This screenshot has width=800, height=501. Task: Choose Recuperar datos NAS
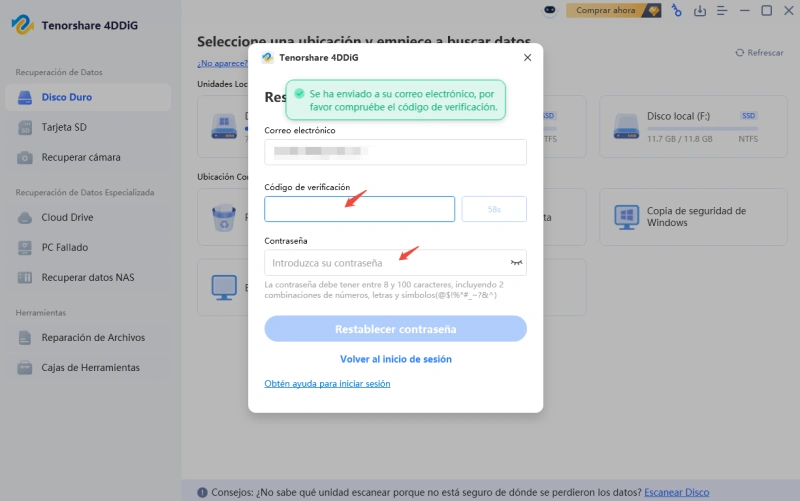tap(88, 278)
